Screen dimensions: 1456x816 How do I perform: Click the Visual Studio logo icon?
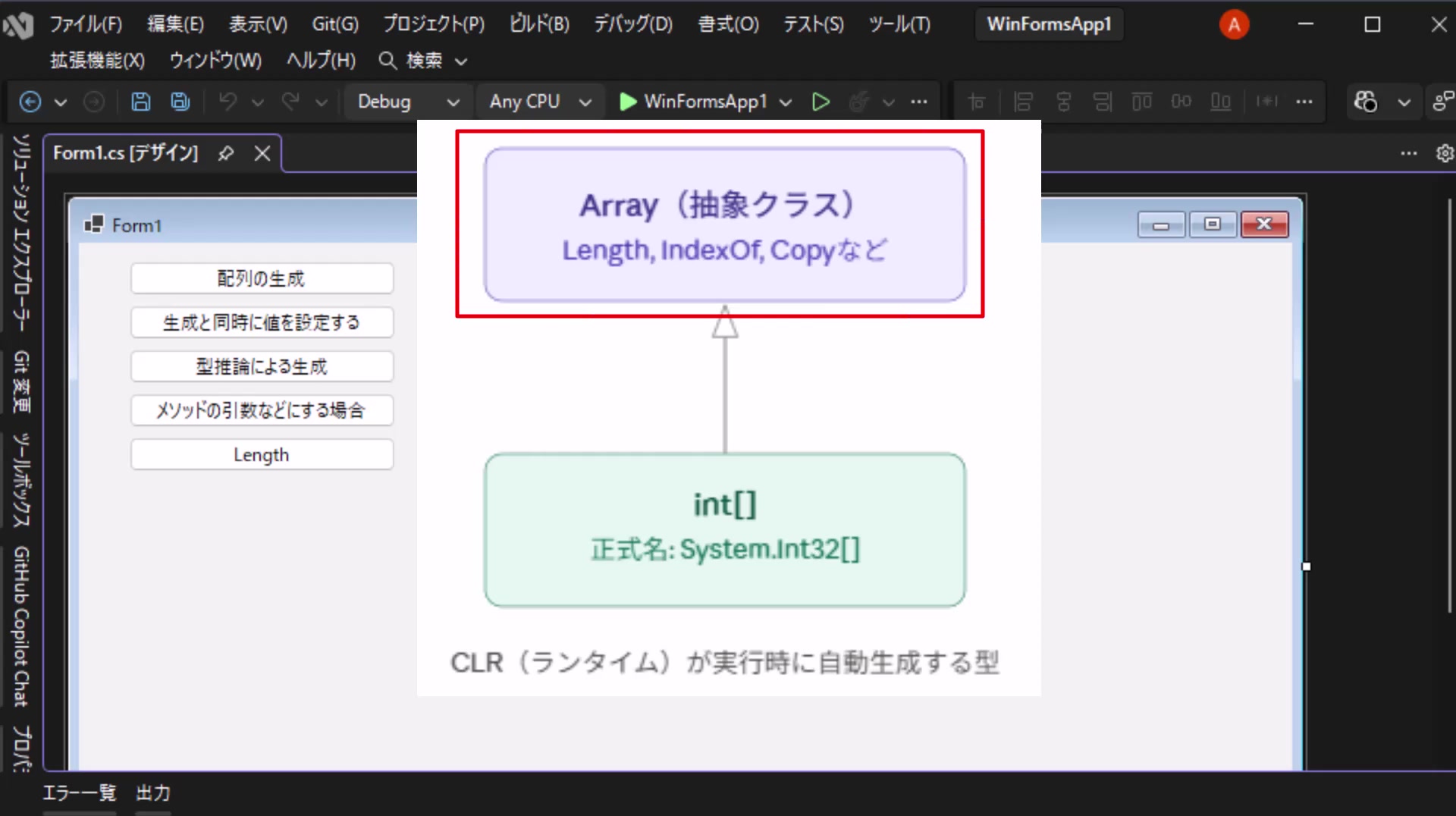point(18,26)
